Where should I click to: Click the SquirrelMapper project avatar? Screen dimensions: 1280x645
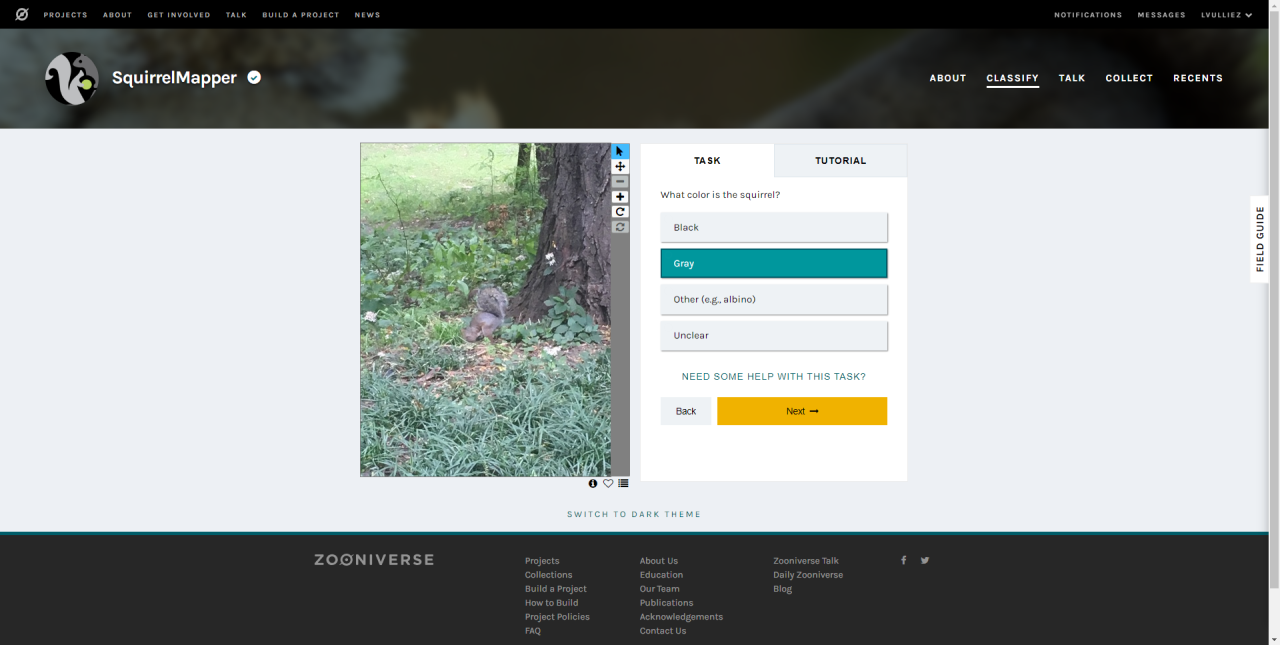click(72, 78)
